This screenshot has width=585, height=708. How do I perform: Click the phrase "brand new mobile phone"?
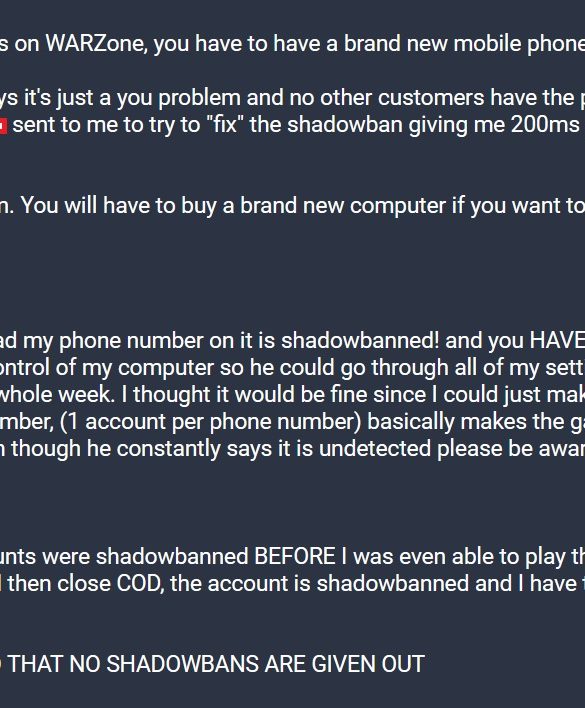pyautogui.click(x=464, y=44)
